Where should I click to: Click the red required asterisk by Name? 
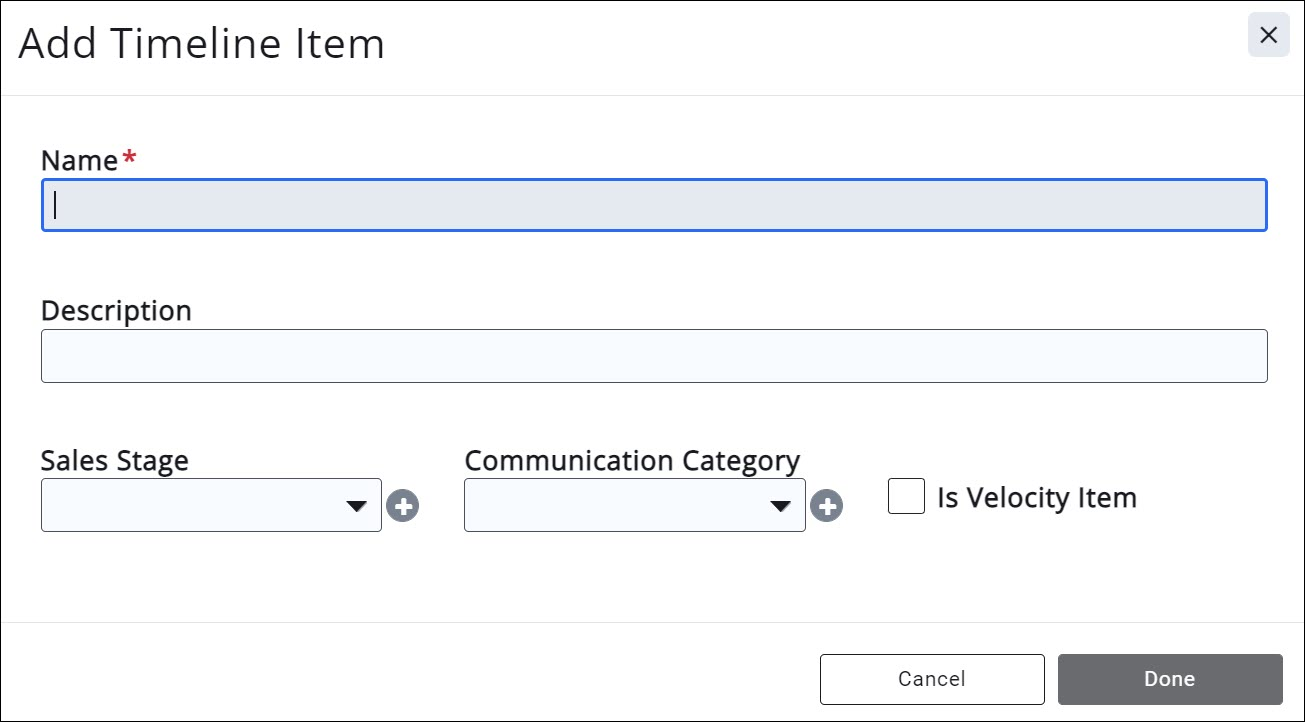(x=128, y=159)
